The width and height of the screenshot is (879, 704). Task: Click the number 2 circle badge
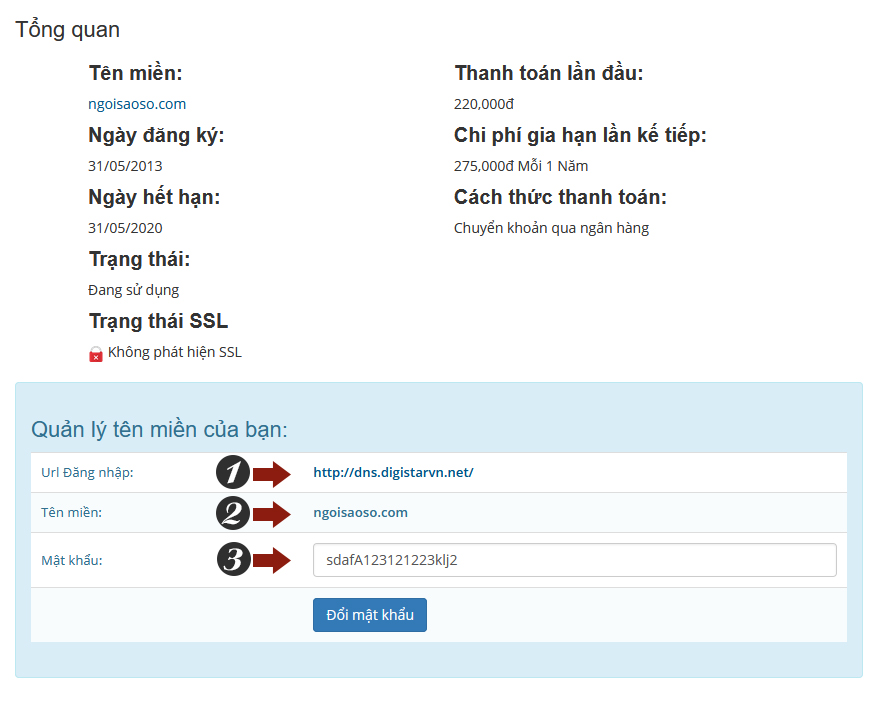[x=233, y=513]
